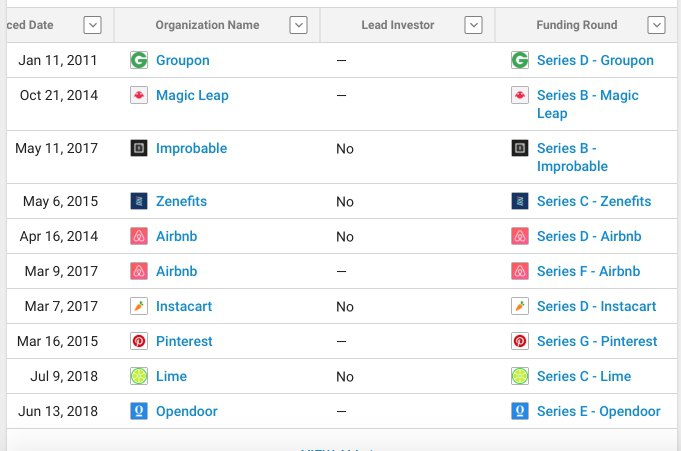Click the Instacart carrot icon in Organization column

tap(139, 306)
